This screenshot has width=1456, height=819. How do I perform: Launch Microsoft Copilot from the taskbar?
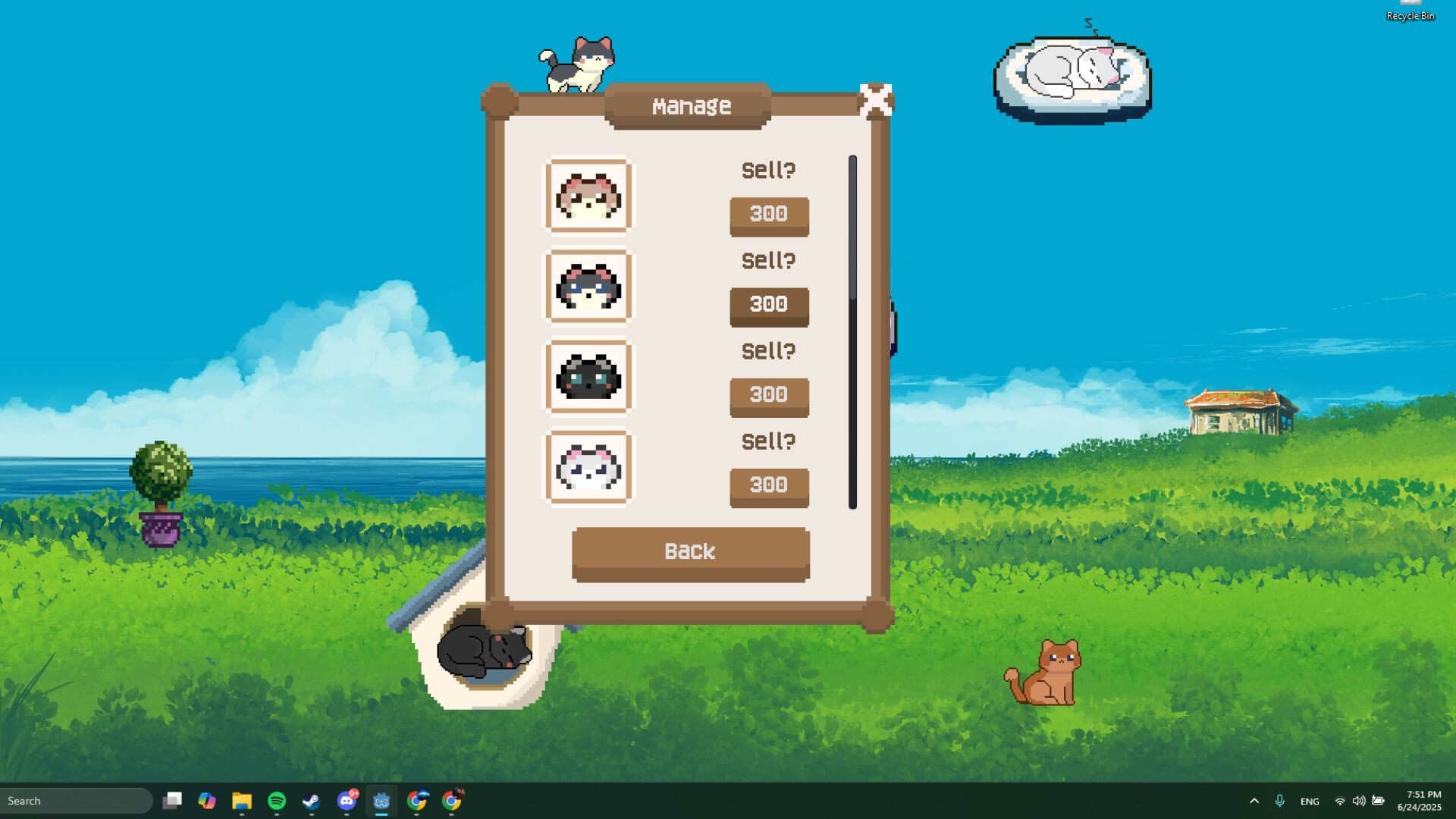(x=208, y=800)
